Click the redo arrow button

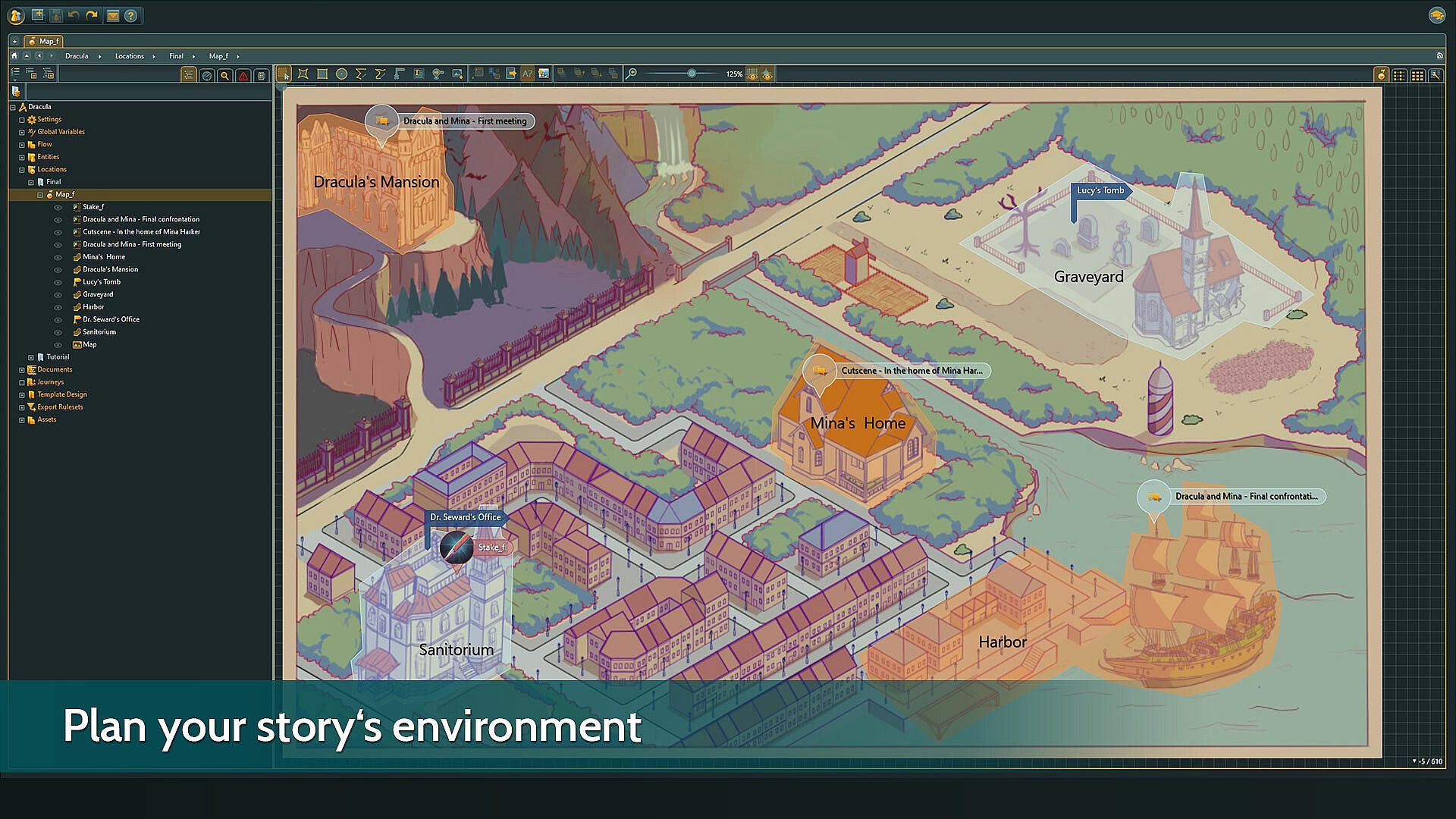pos(92,15)
